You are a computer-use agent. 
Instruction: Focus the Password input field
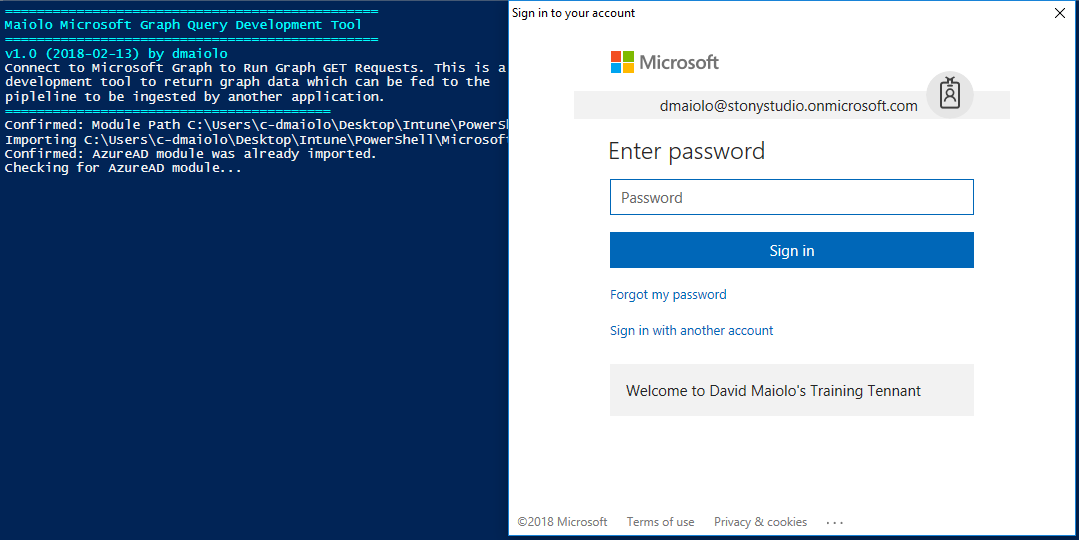(x=791, y=197)
